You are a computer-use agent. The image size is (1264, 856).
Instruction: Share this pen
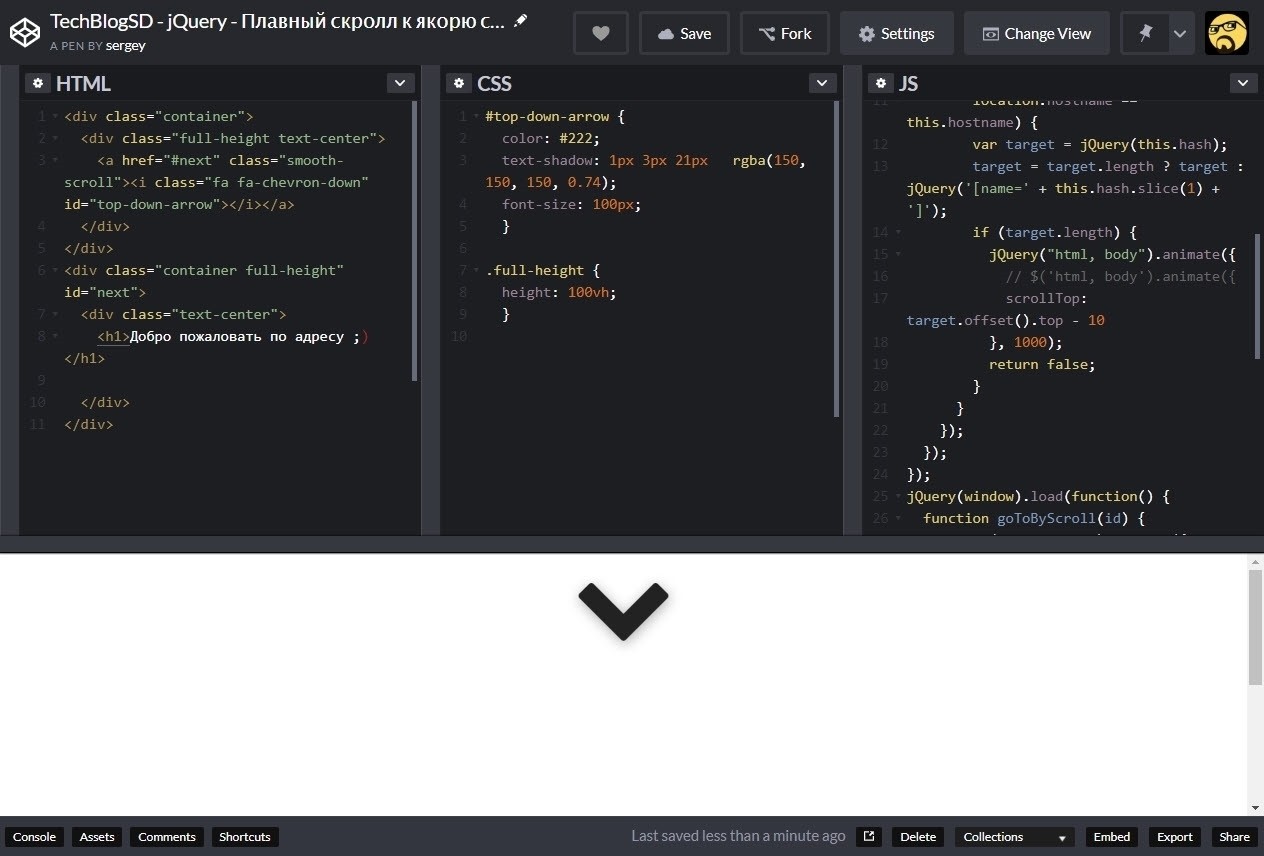click(x=1234, y=837)
